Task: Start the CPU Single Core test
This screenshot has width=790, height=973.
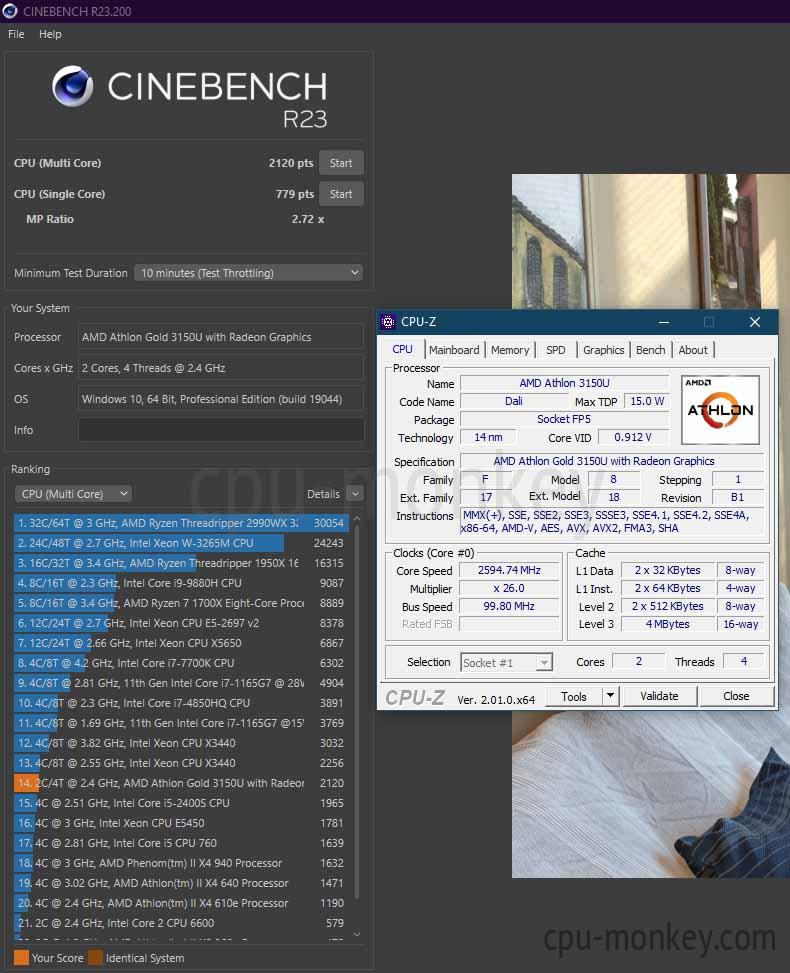Action: (x=341, y=194)
